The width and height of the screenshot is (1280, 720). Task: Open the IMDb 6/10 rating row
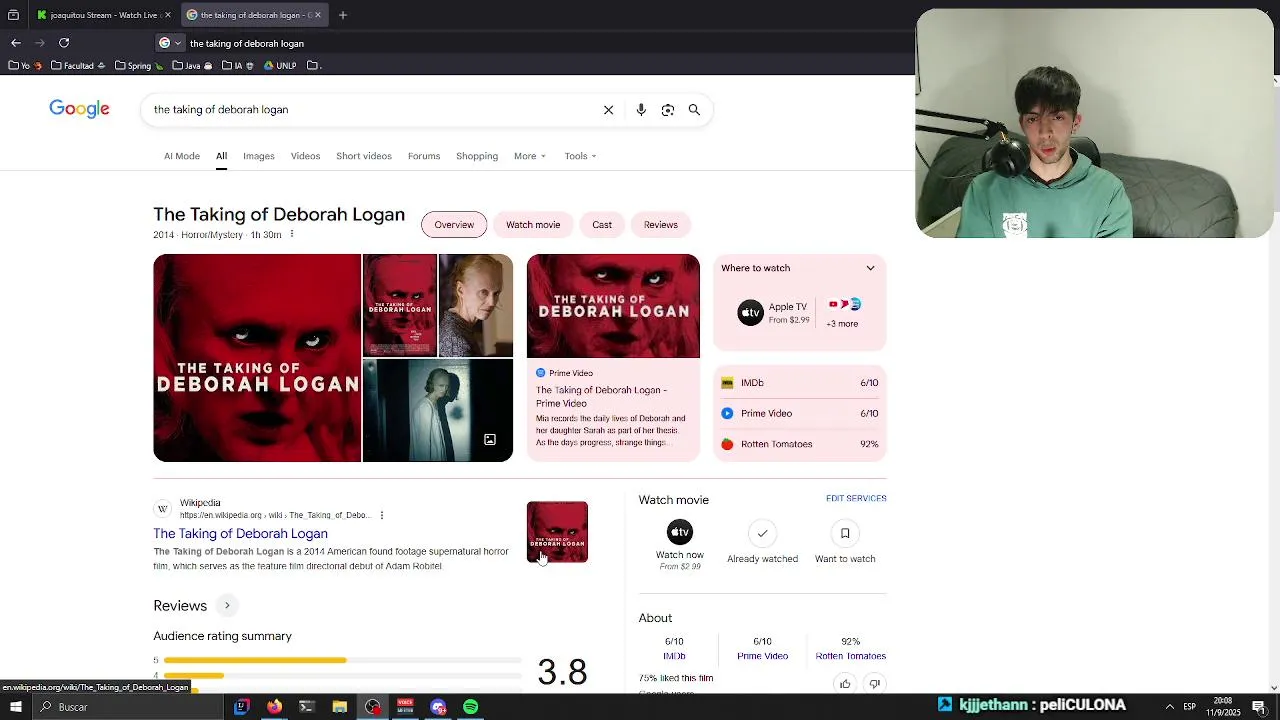coord(800,383)
